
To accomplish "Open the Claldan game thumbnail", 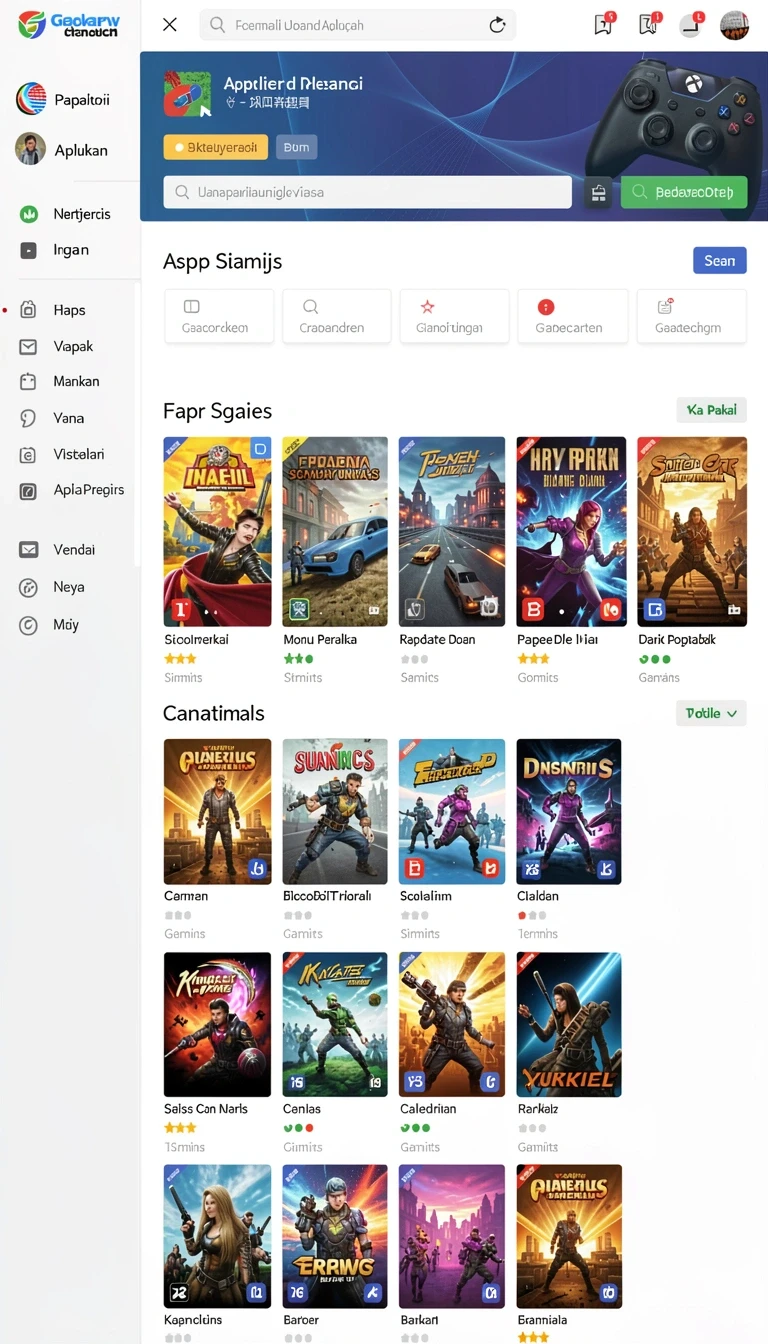I will (x=569, y=811).
